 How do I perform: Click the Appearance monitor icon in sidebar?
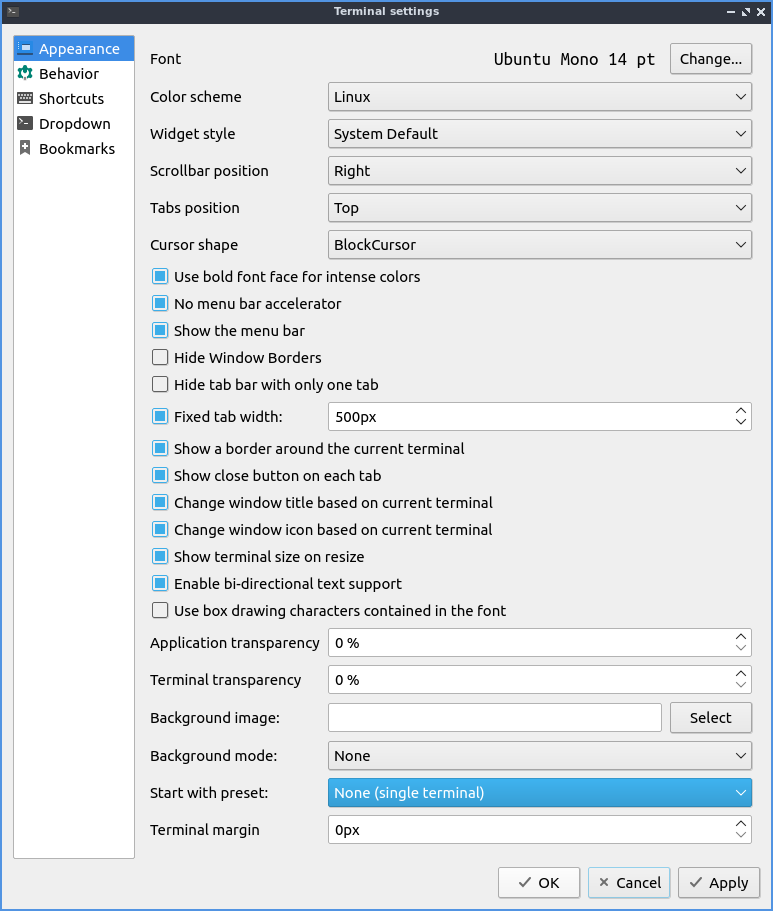pyautogui.click(x=25, y=49)
